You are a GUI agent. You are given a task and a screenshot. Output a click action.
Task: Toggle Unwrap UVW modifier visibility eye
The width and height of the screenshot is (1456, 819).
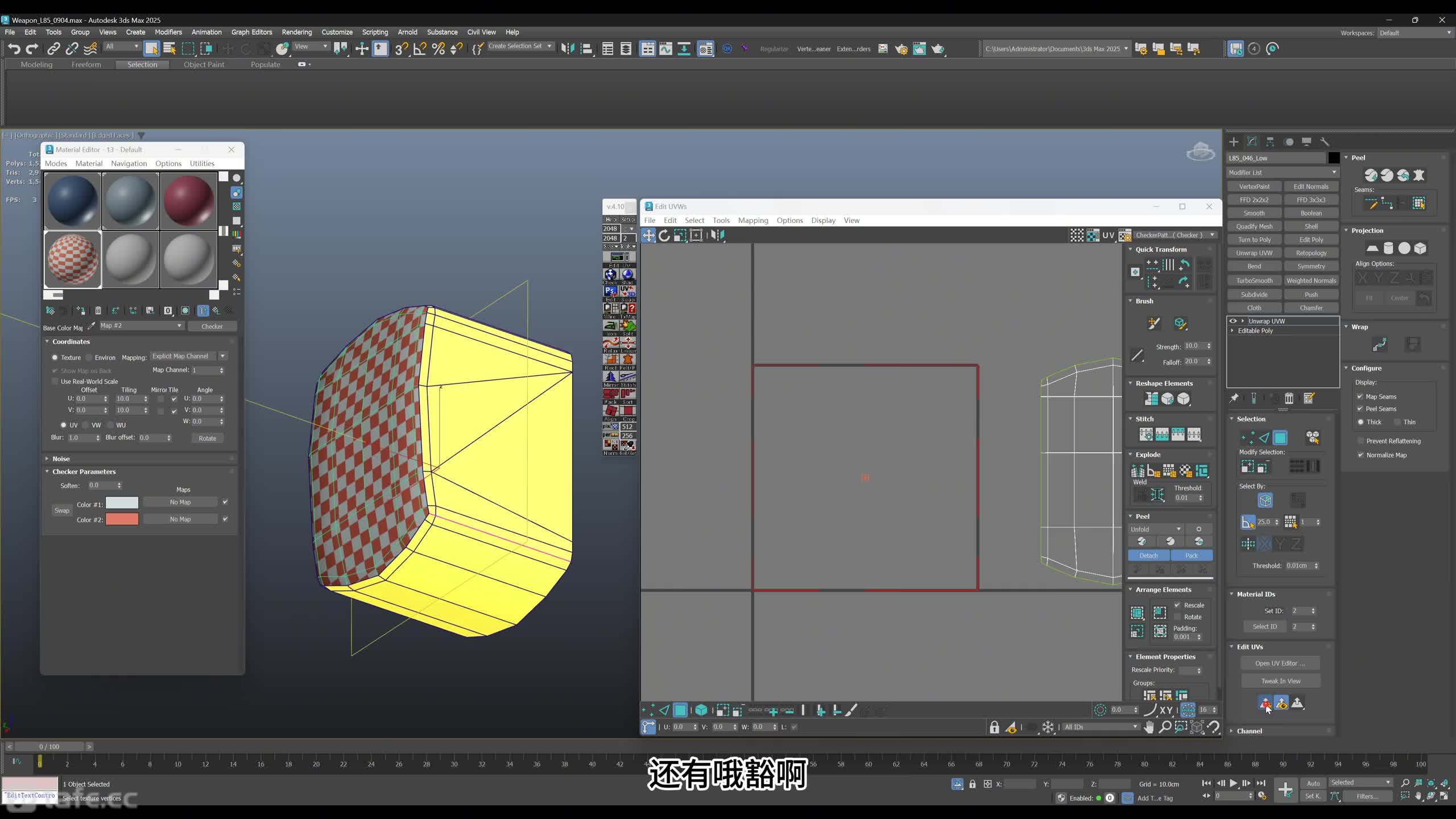(1233, 321)
